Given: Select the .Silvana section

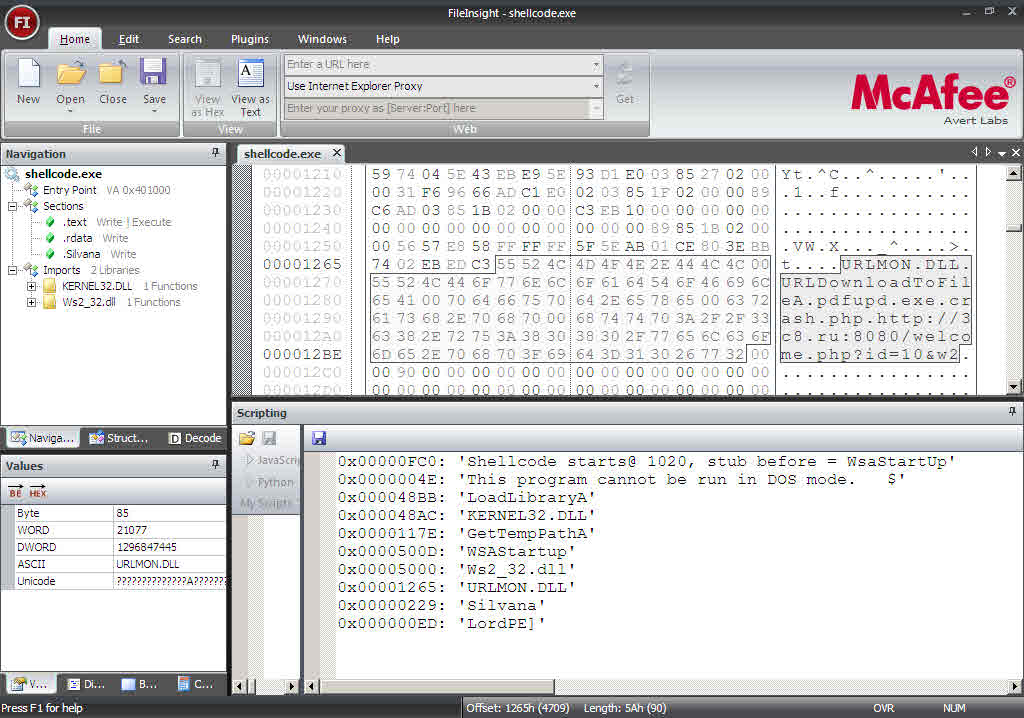Looking at the screenshot, I should (82, 254).
